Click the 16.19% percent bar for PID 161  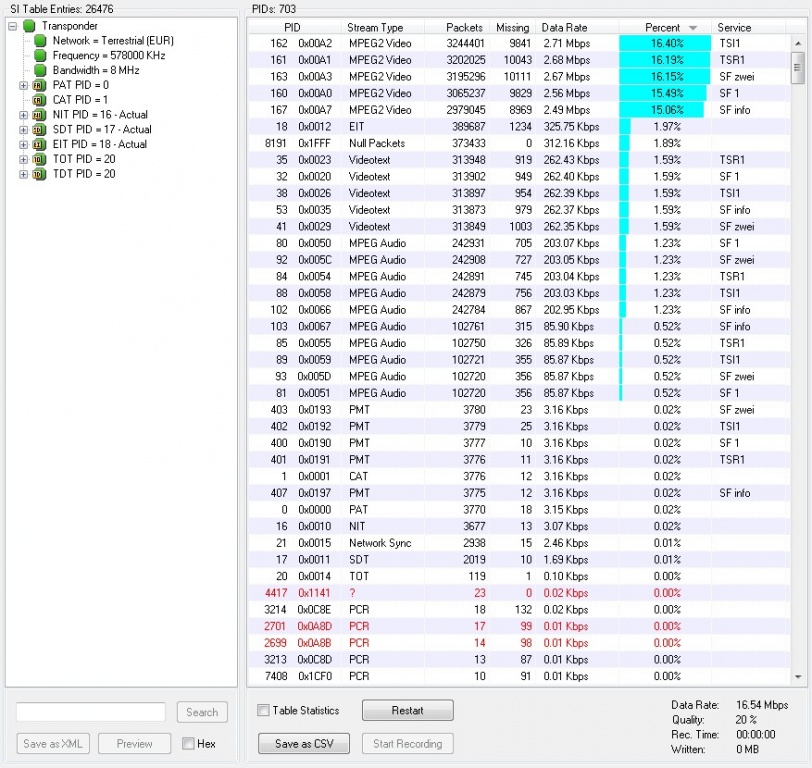[x=664, y=60]
